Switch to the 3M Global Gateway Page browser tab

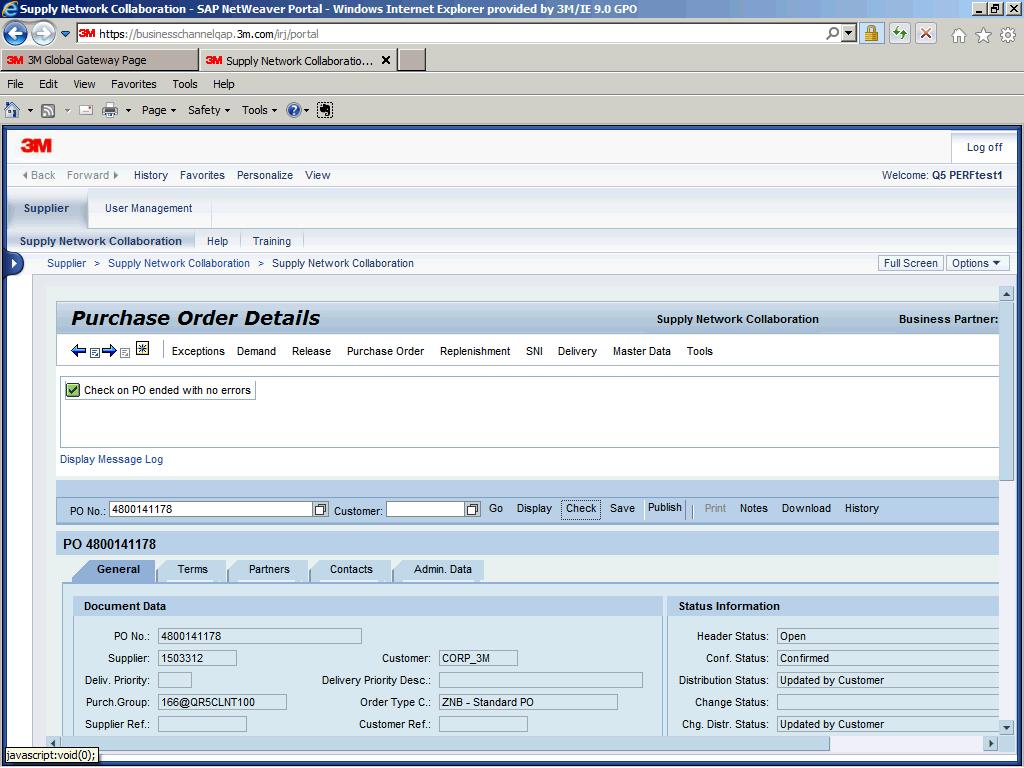pyautogui.click(x=99, y=60)
